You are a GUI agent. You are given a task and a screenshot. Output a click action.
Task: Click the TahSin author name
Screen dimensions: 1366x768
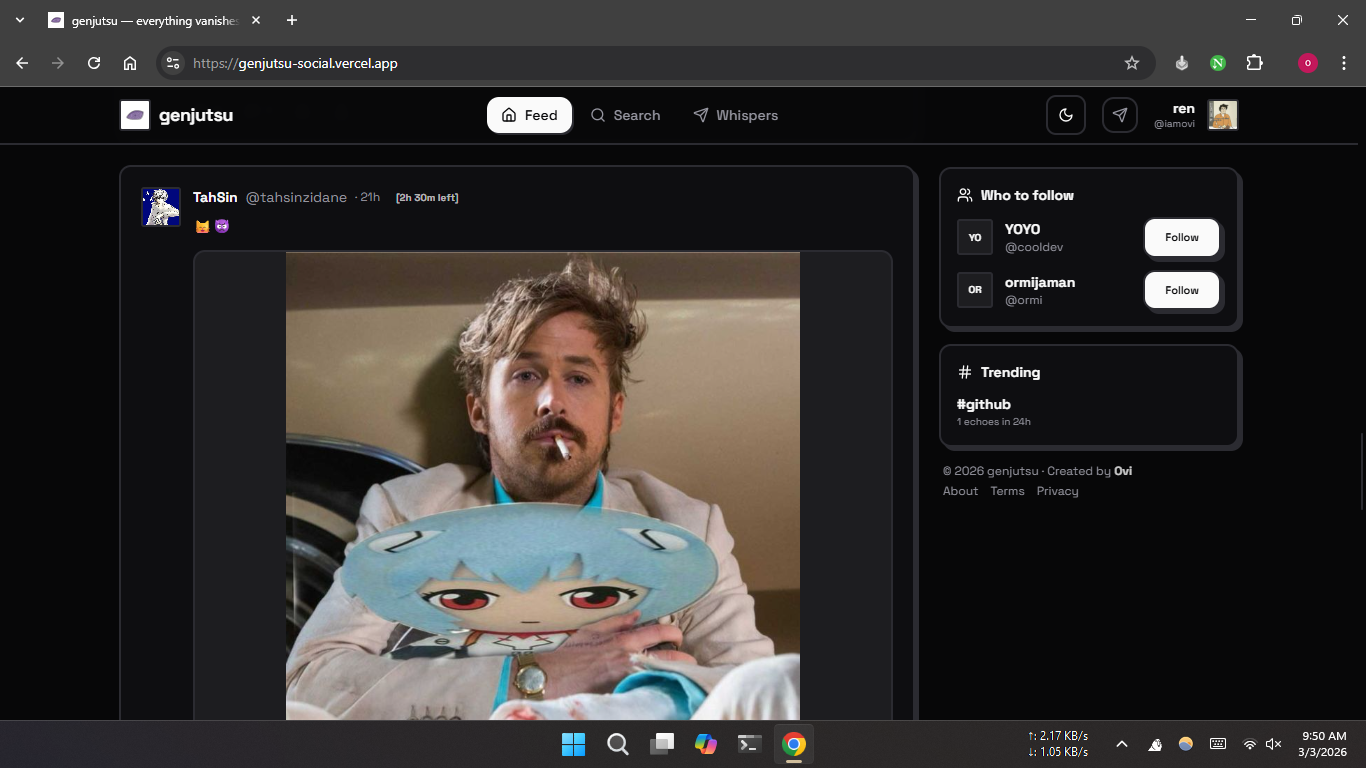pos(215,197)
